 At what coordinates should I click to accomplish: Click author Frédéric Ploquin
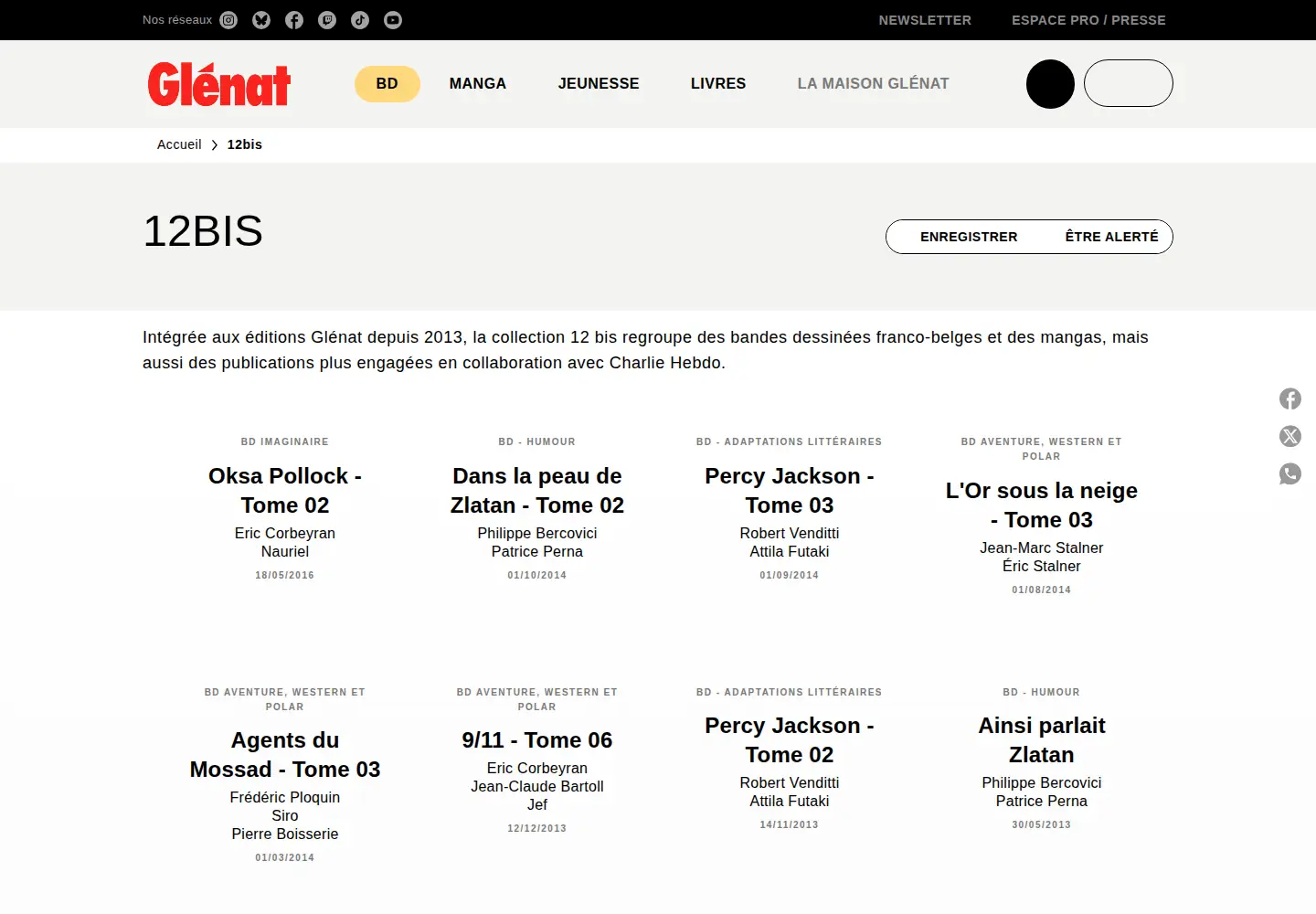(285, 797)
